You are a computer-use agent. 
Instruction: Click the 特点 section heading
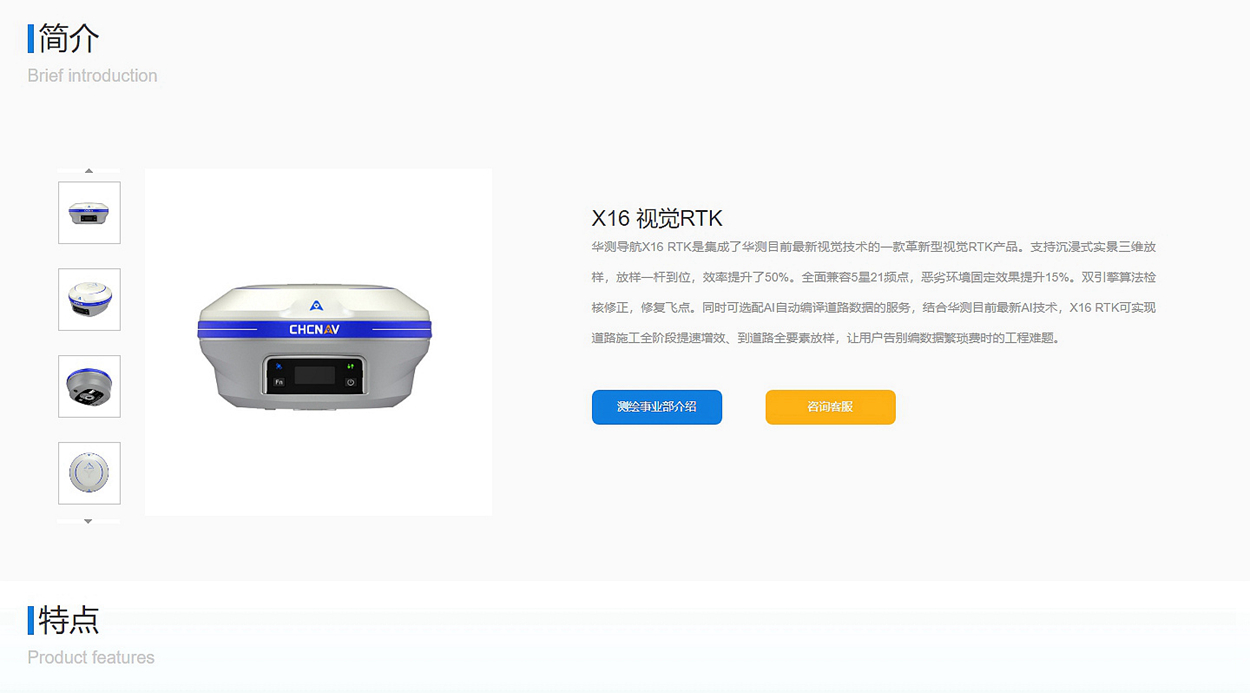point(69,620)
